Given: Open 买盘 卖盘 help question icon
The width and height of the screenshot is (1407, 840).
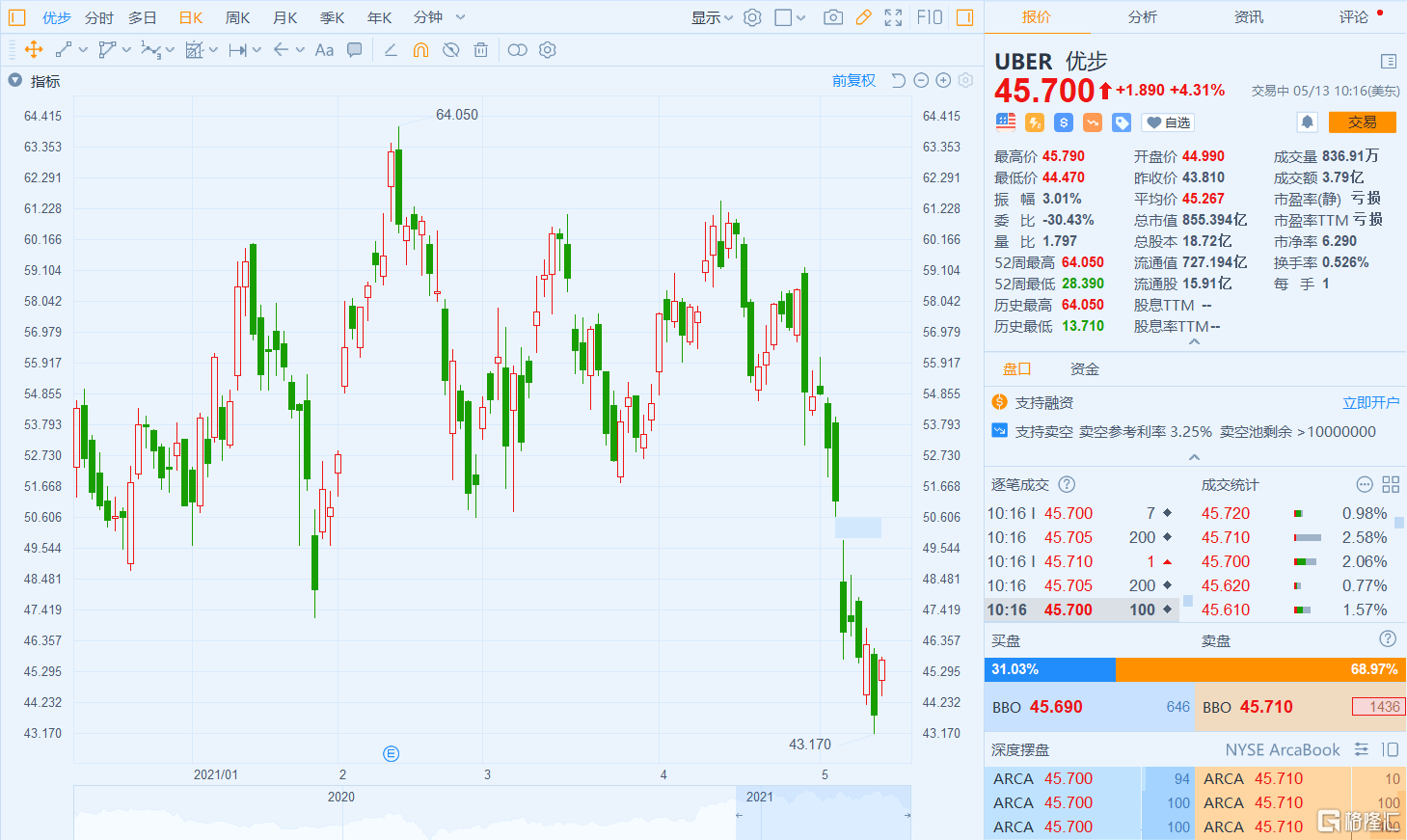Looking at the screenshot, I should click(1388, 638).
